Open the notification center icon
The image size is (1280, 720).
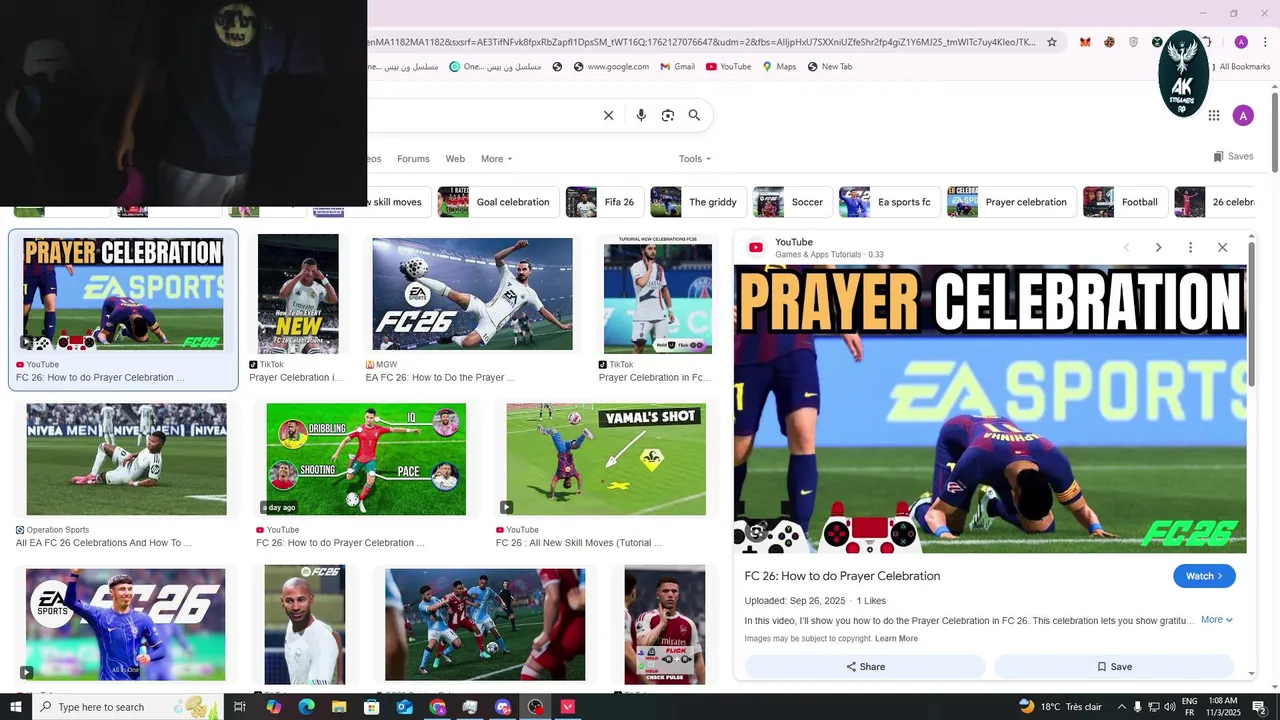(x=1259, y=707)
